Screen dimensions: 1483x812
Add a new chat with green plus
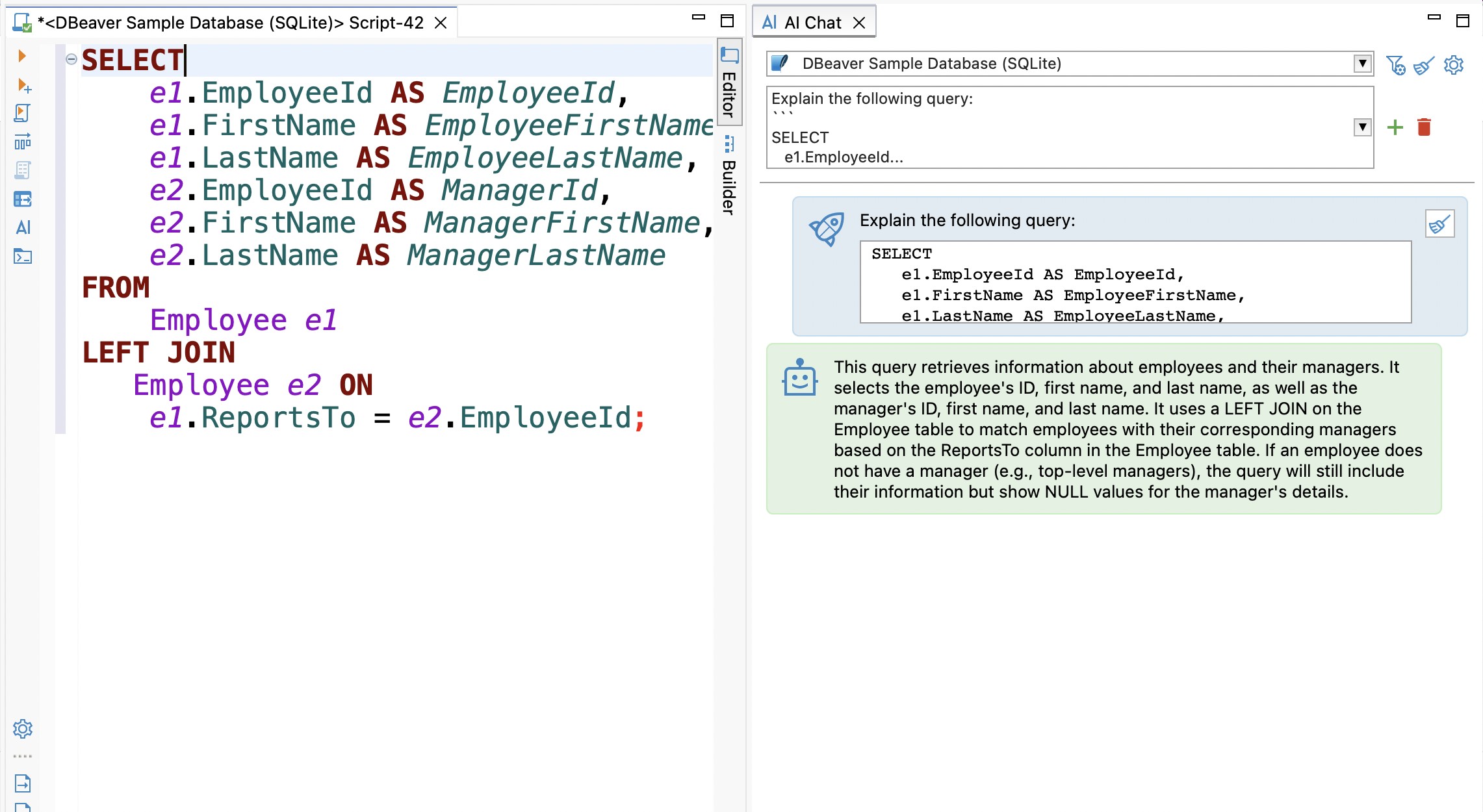(x=1395, y=127)
